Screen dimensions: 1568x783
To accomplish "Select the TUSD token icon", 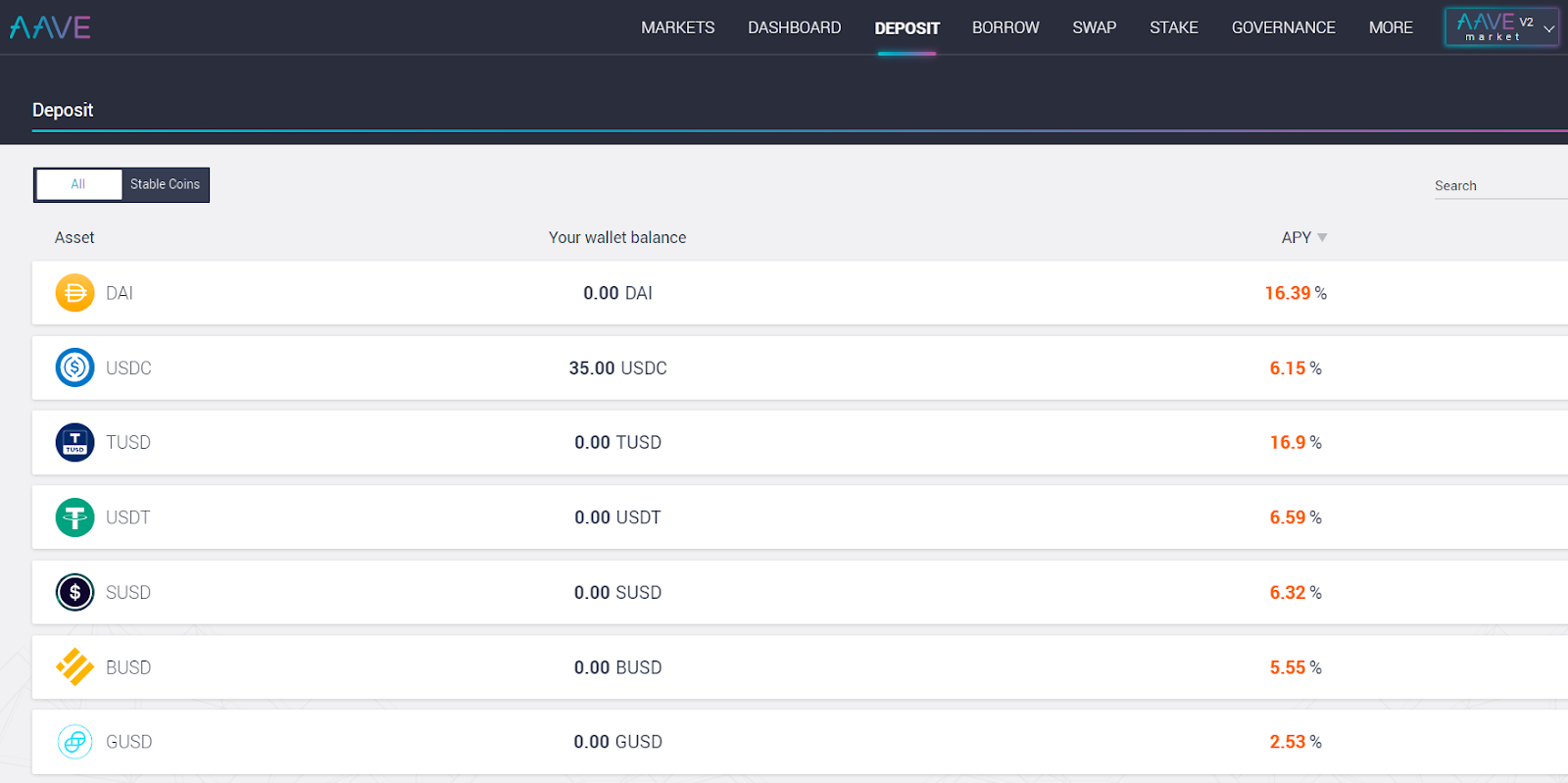I will click(74, 443).
